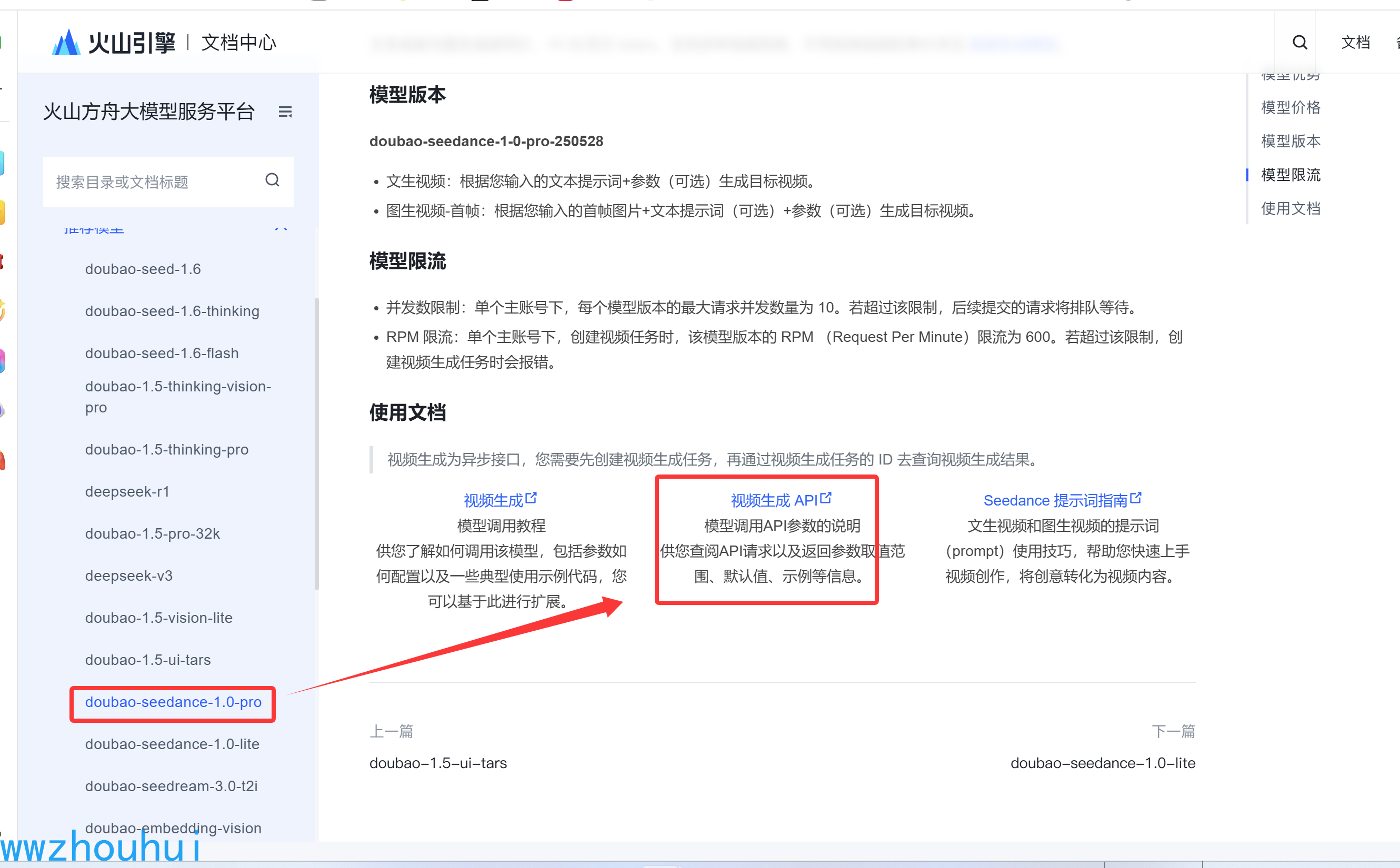Focus the 搜索目录或文档标题 search field

168,181
